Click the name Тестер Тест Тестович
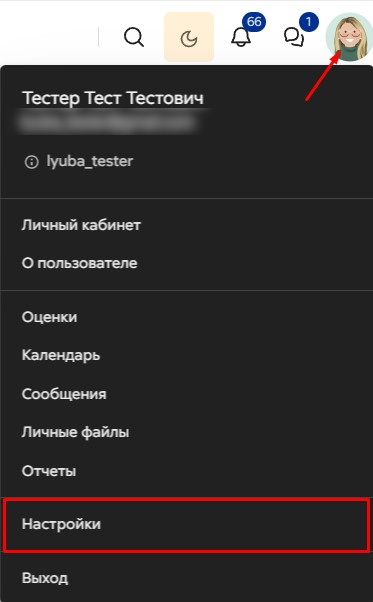Screen dimensions: 373x602 [x=113, y=98]
